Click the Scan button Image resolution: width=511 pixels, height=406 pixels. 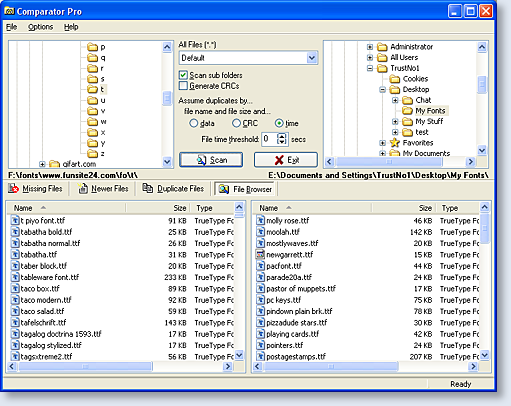click(x=211, y=160)
